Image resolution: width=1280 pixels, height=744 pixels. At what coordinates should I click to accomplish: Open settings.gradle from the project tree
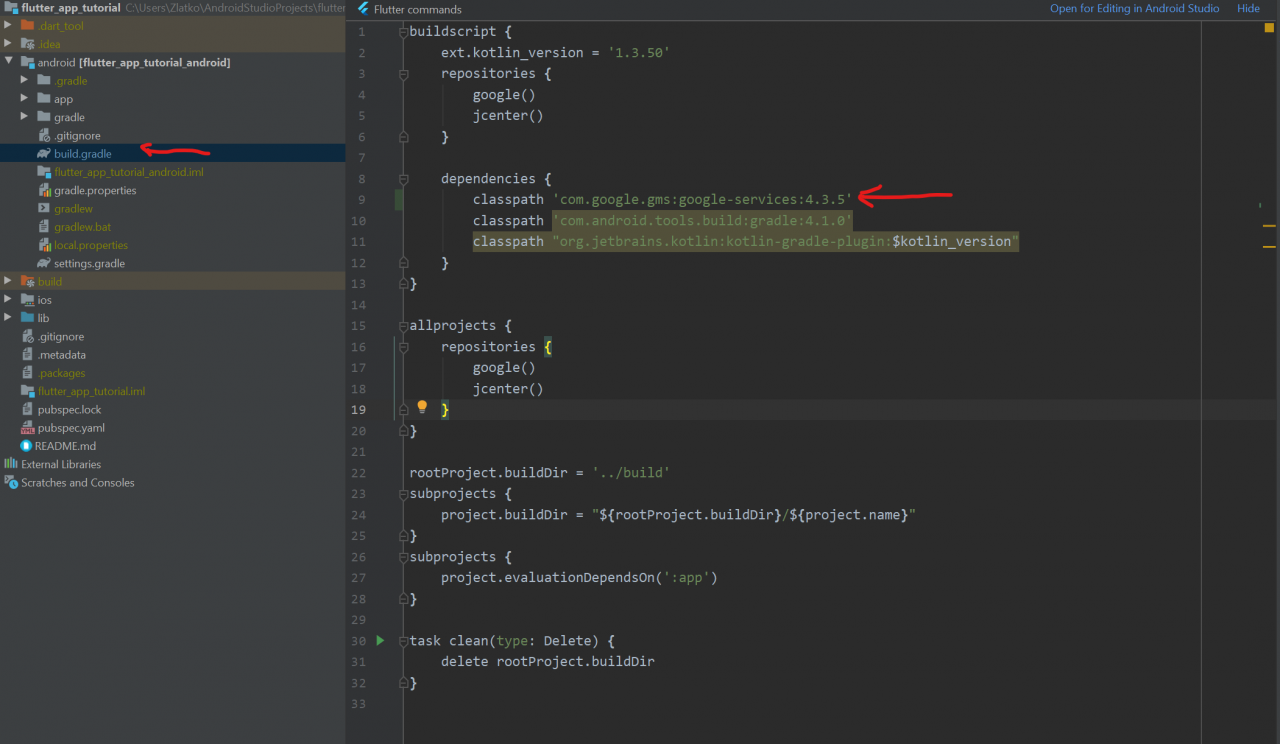click(88, 263)
